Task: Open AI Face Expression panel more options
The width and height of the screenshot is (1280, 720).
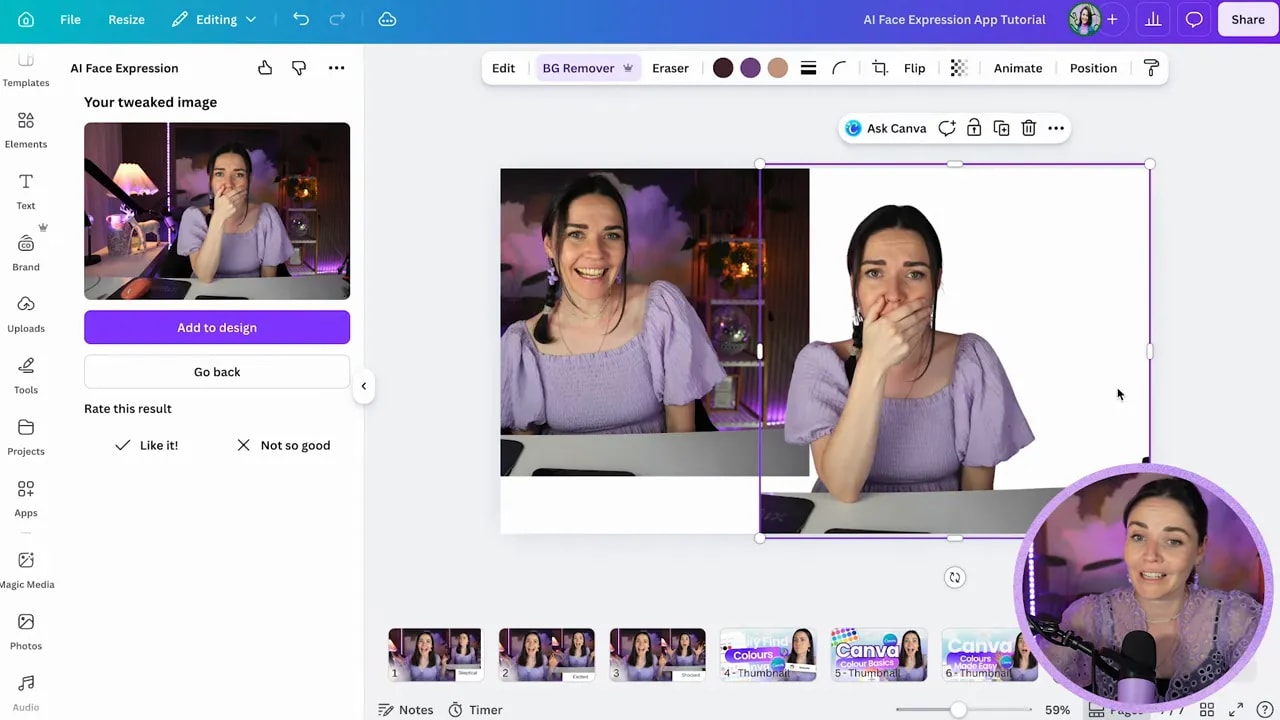Action: pos(337,68)
